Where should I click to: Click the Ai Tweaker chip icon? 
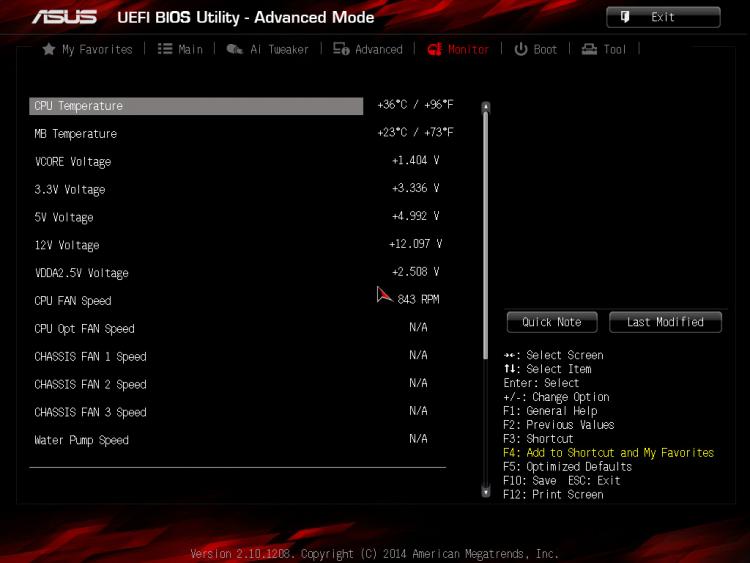(x=234, y=49)
